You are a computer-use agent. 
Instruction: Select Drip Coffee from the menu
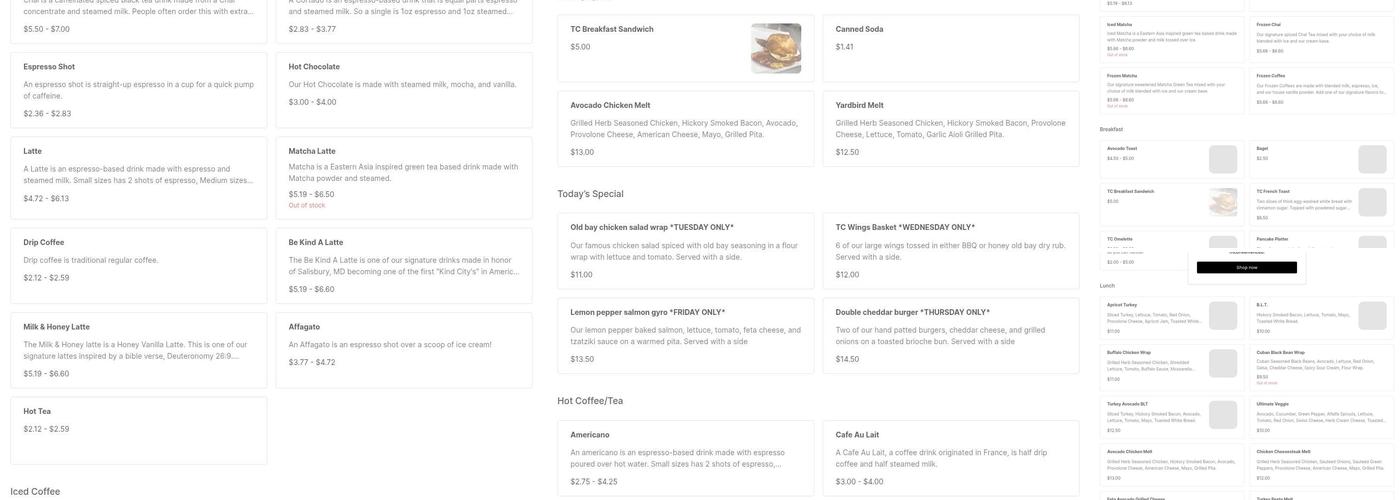(x=138, y=259)
